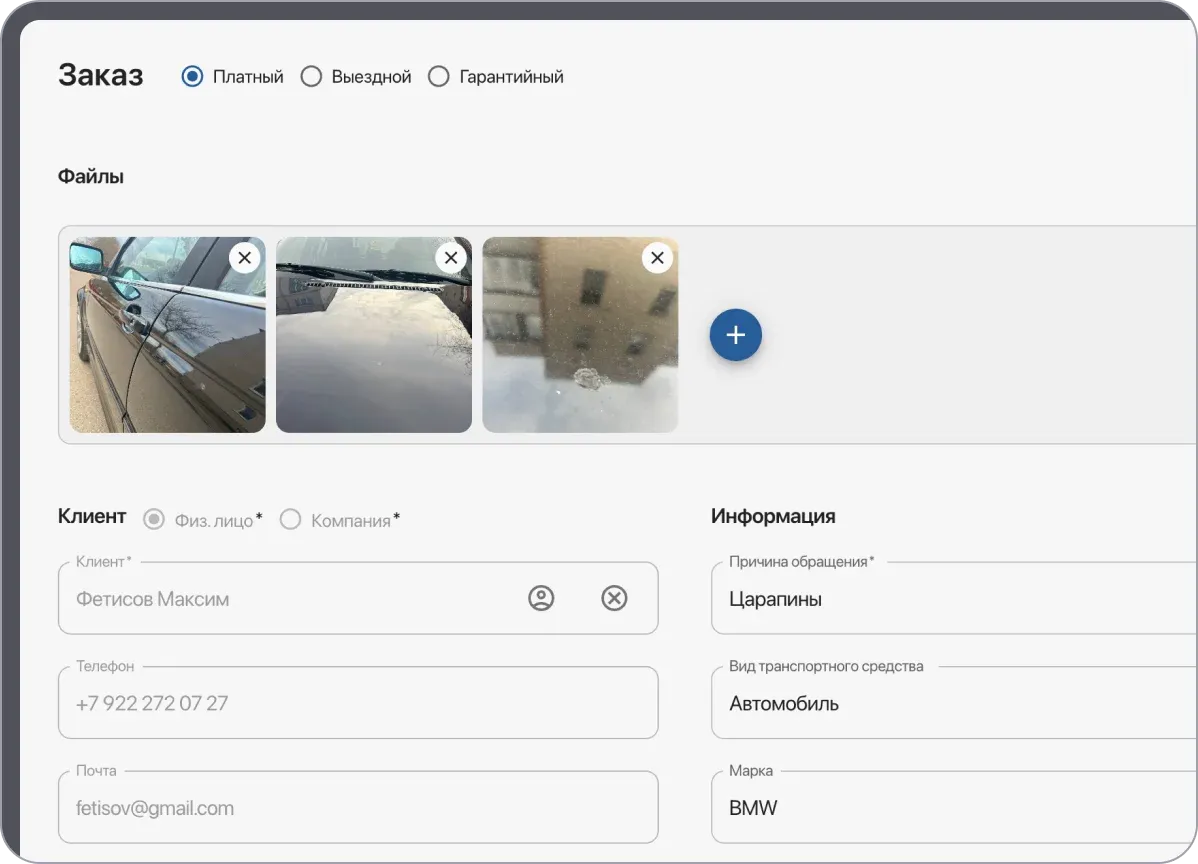Click the Клиент name field
Image resolution: width=1198 pixels, height=864 pixels.
290,599
